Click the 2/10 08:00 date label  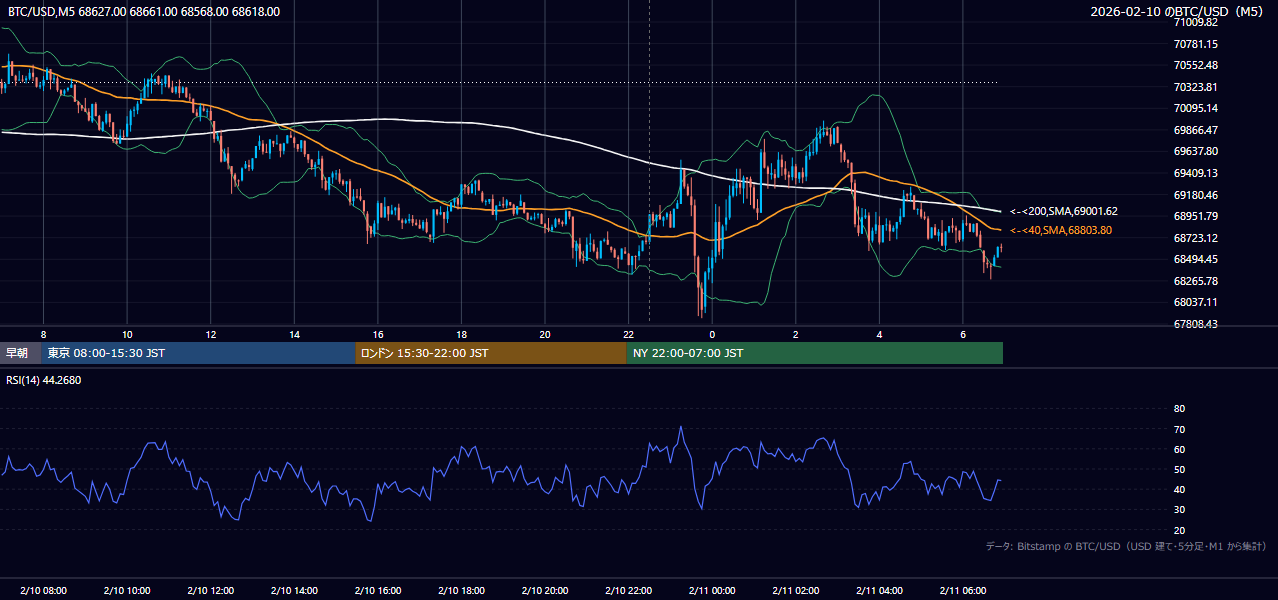(43, 590)
